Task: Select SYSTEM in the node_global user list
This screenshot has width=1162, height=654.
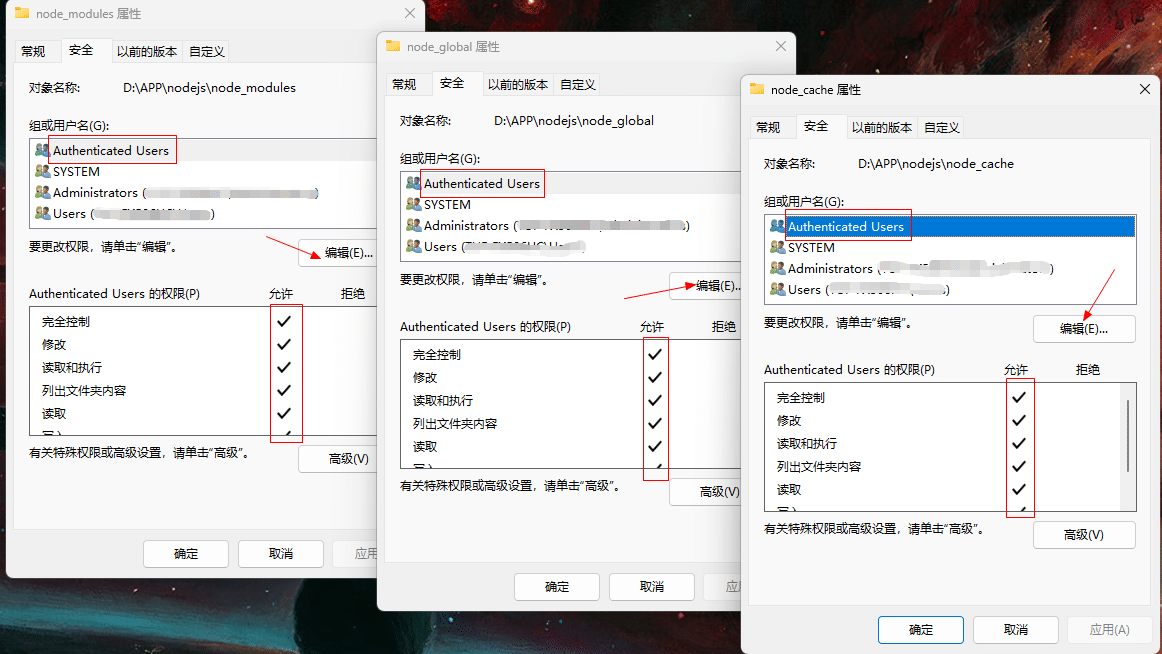Action: tap(447, 205)
